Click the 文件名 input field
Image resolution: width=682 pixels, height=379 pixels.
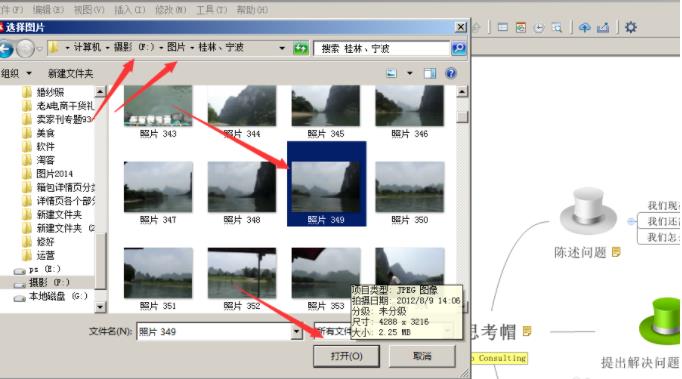tap(214, 332)
